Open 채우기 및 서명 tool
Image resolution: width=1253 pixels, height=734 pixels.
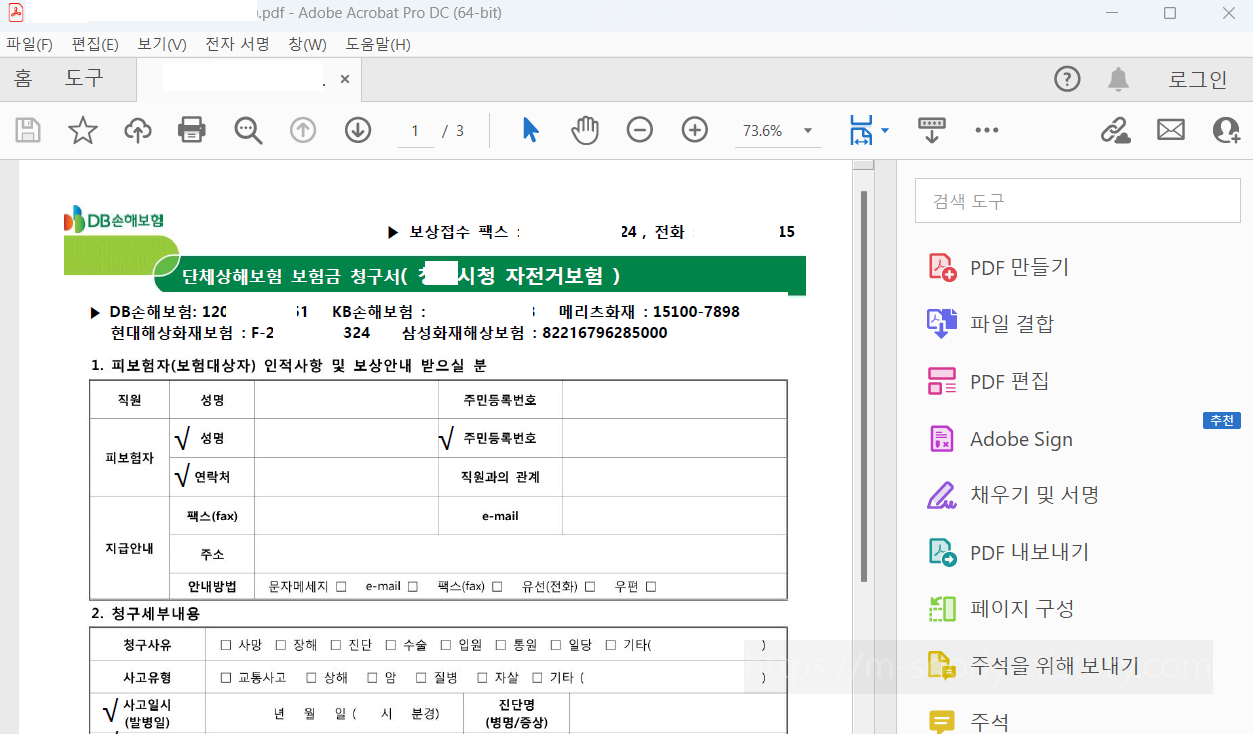pyautogui.click(x=1013, y=495)
